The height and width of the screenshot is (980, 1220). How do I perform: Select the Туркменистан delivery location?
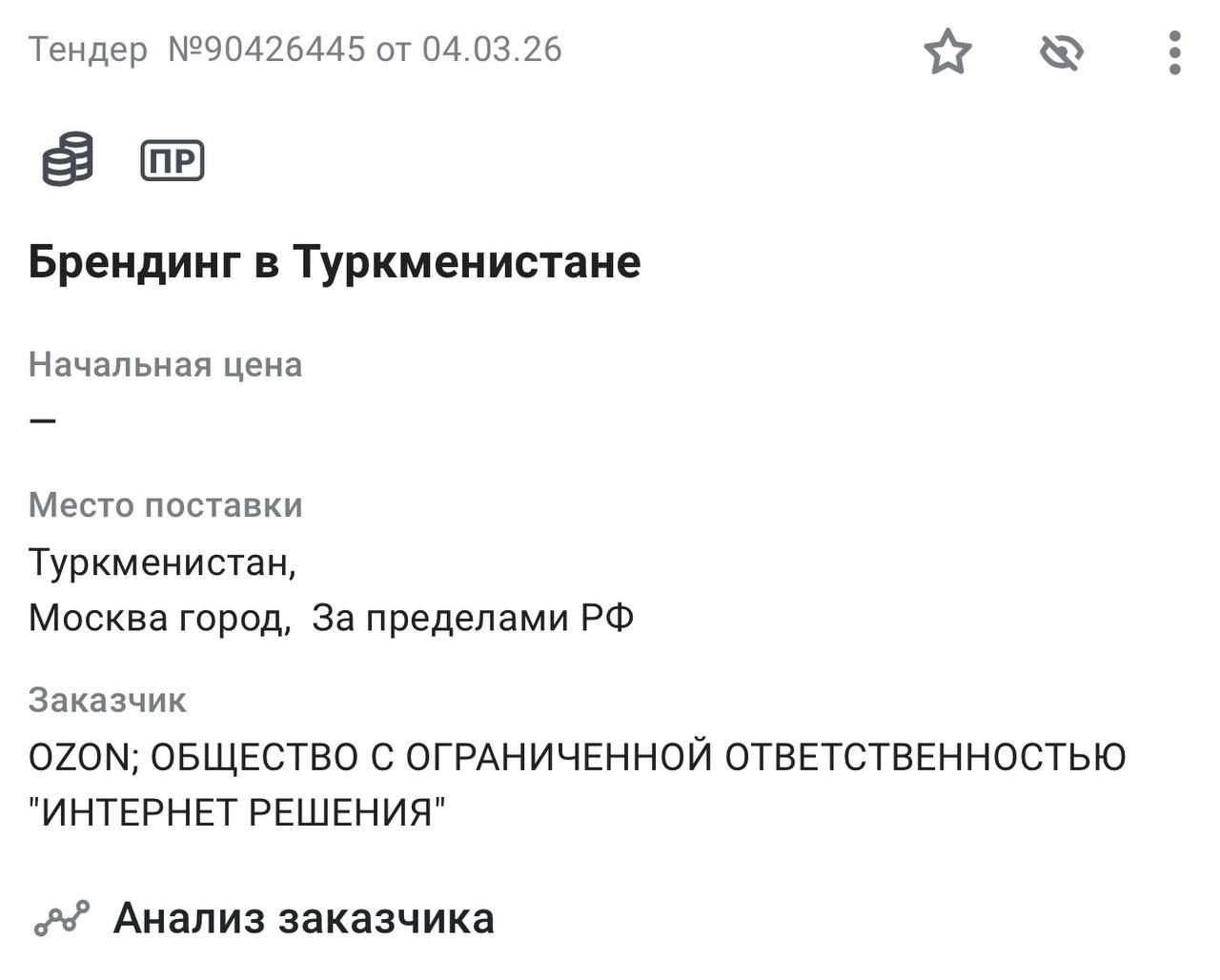[162, 561]
